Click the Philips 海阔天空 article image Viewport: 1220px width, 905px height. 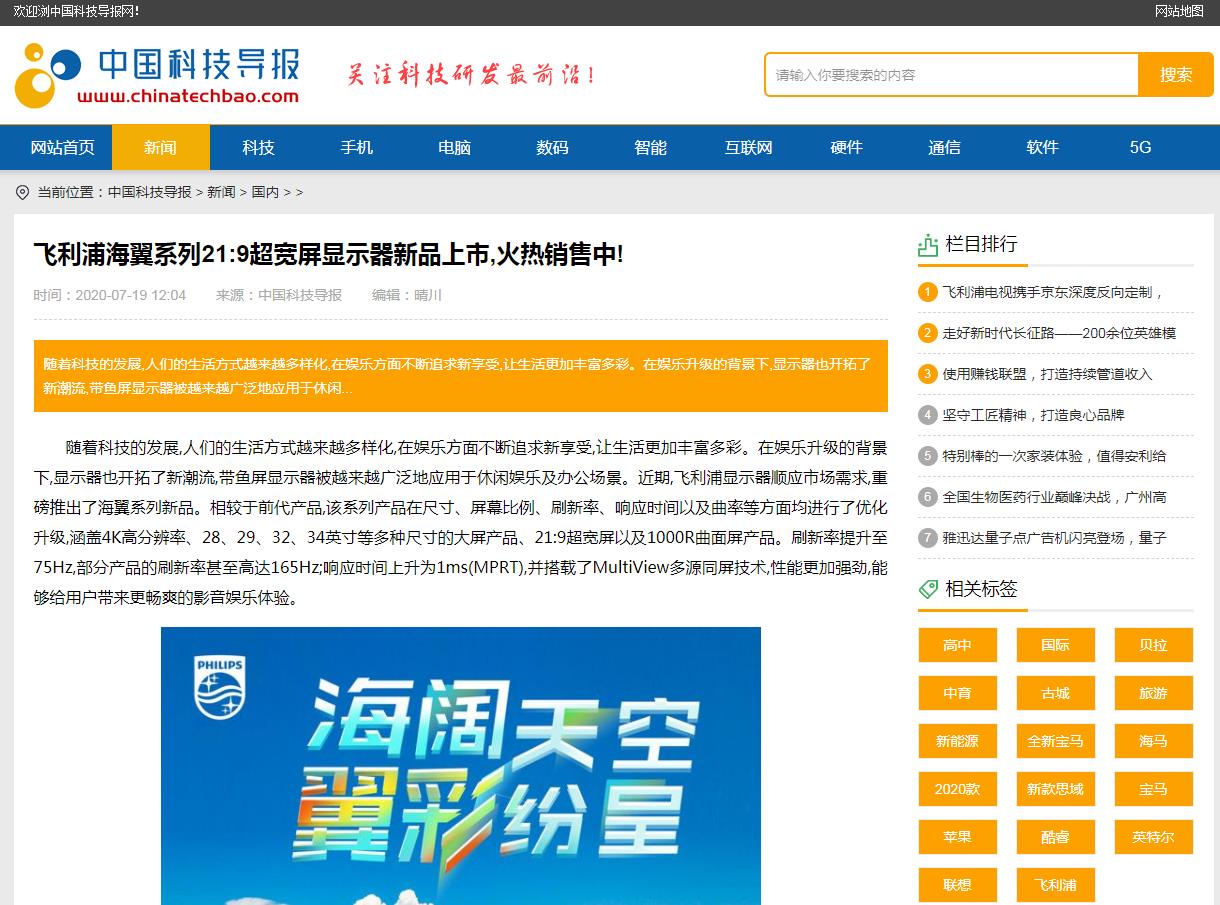coord(461,766)
